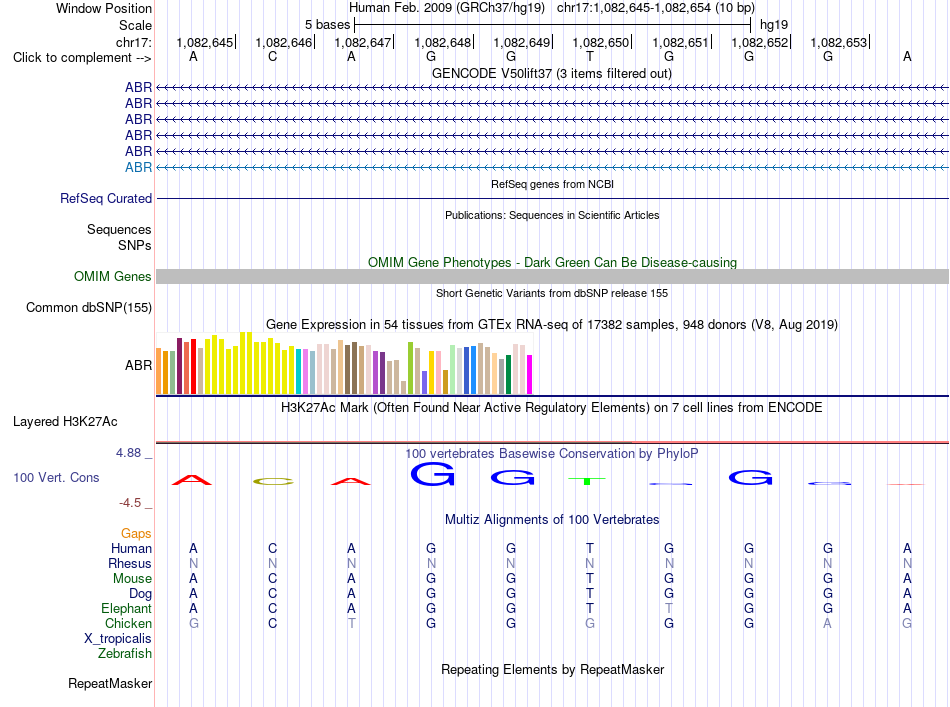
Task: Click the olive C conservation logo letter
Action: [x=273, y=482]
